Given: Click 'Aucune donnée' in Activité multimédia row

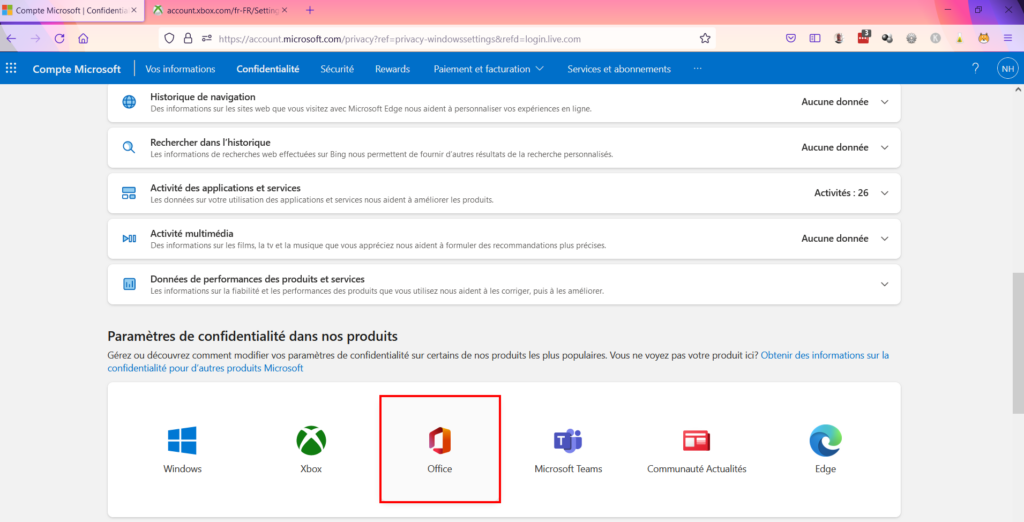Looking at the screenshot, I should point(835,238).
